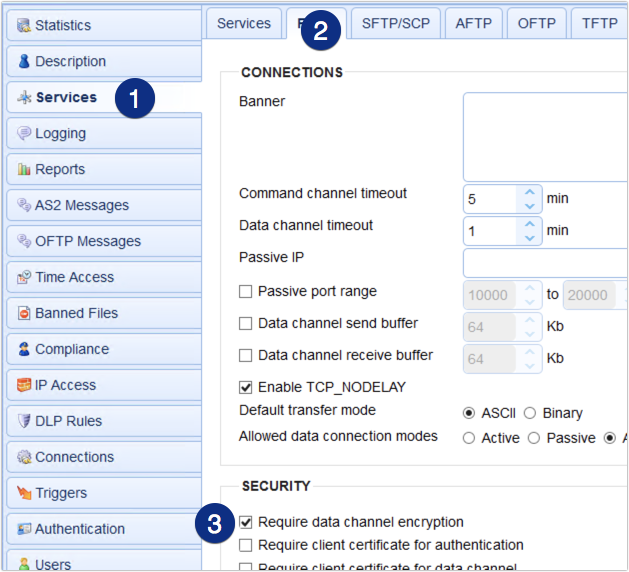Screen dimensions: 629x572
Task: Click the DLP Rules shield icon
Action: (24, 421)
